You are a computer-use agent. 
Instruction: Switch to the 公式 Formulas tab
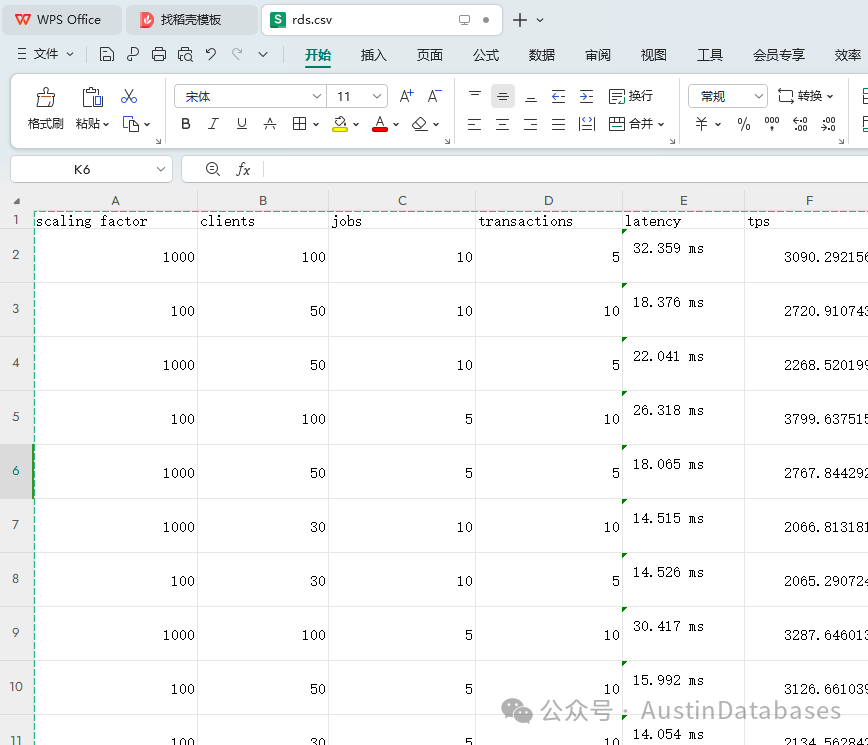pos(486,55)
